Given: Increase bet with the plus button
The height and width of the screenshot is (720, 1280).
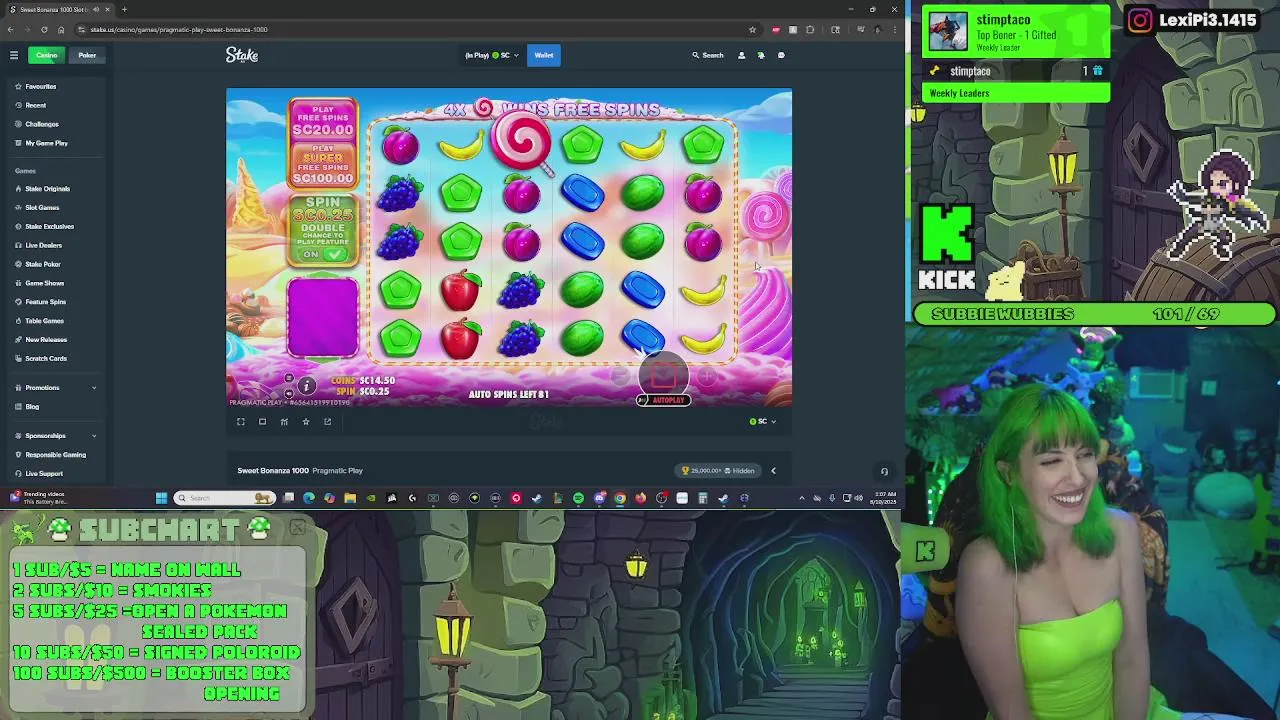Looking at the screenshot, I should (x=707, y=376).
